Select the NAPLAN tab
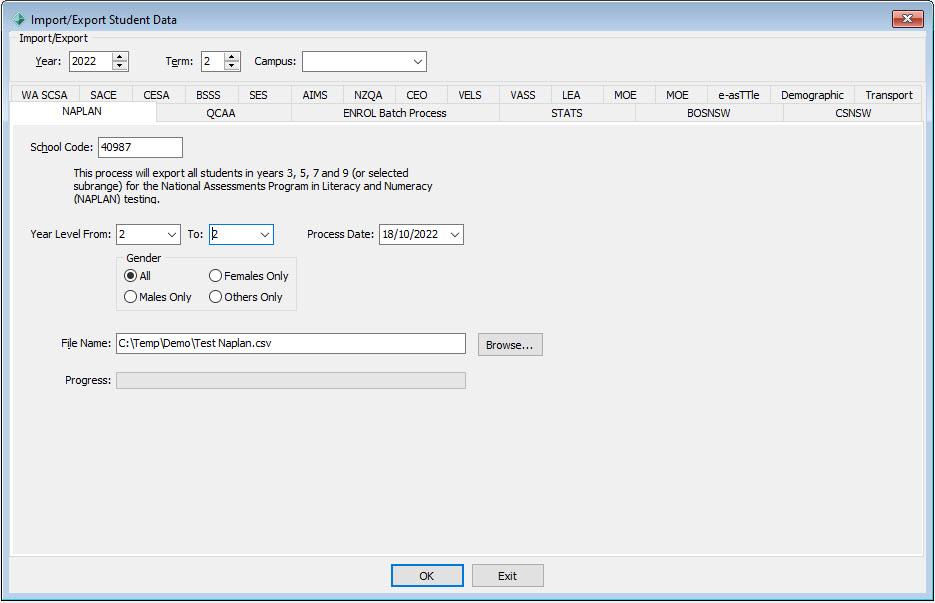The height and width of the screenshot is (603, 935). coord(82,112)
